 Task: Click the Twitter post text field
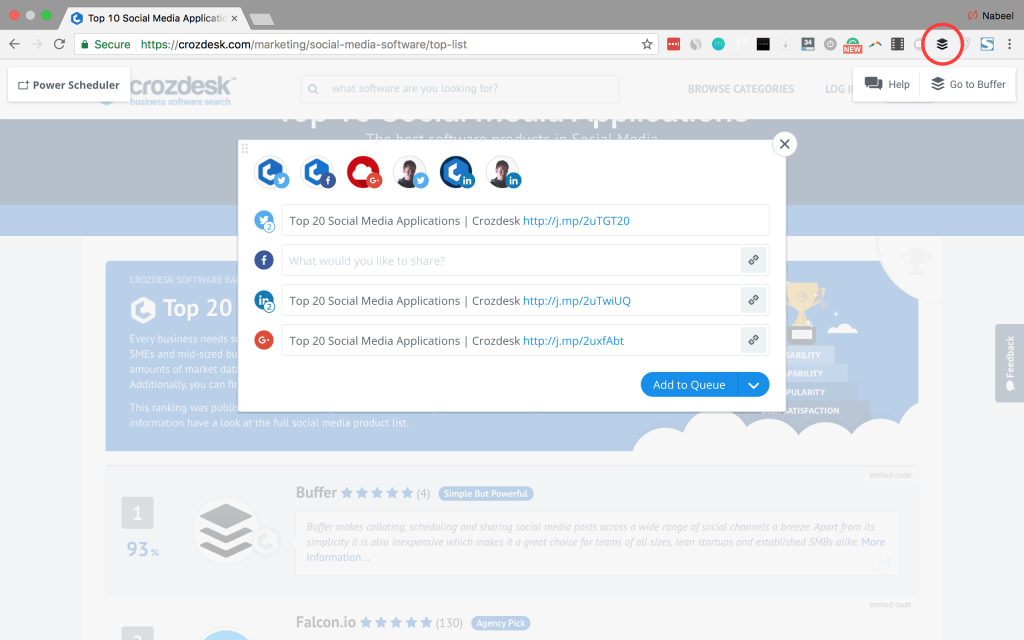tap(525, 221)
